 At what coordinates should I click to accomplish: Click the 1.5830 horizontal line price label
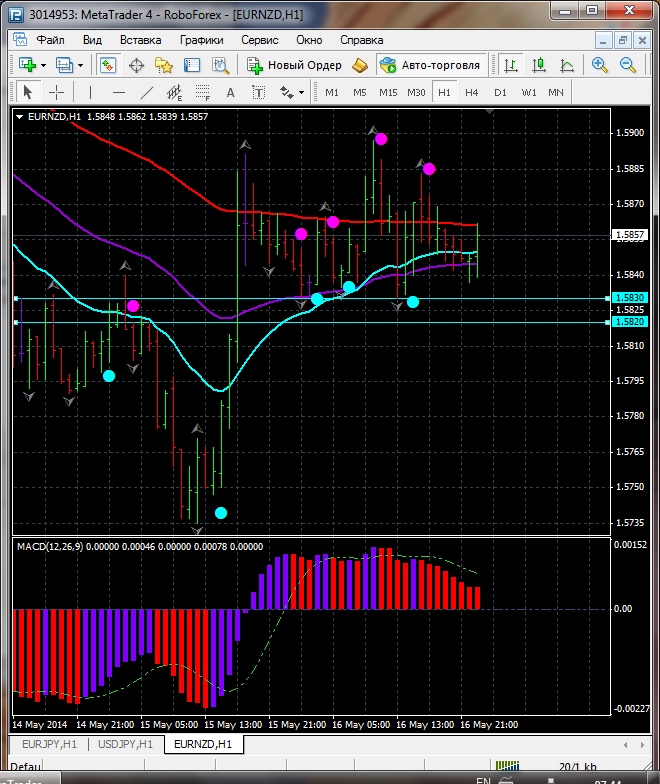tap(631, 298)
